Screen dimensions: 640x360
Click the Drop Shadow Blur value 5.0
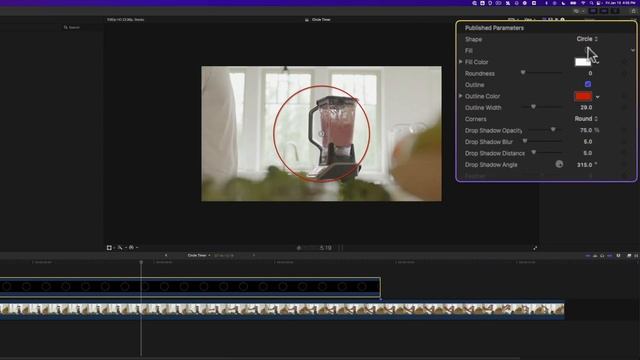tap(588, 142)
